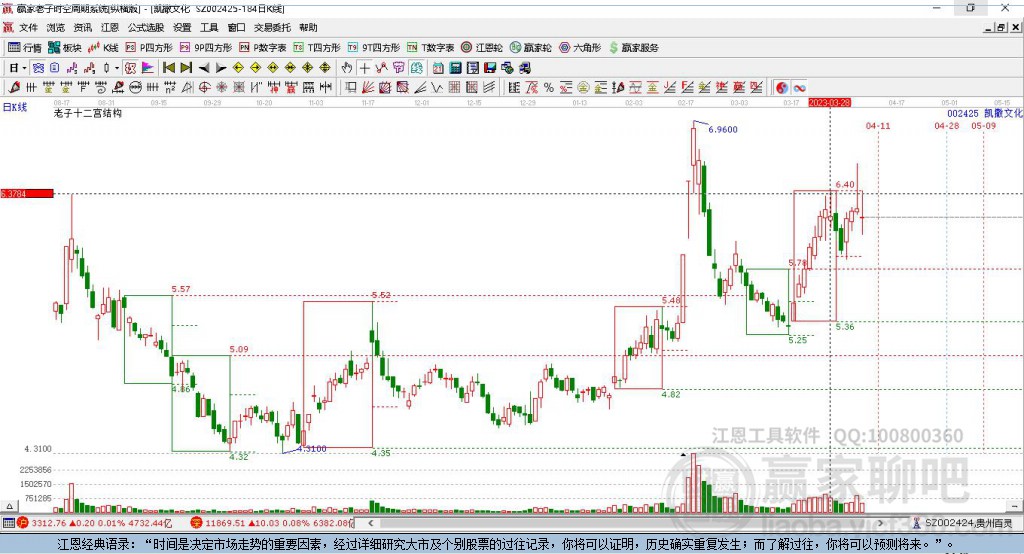The height and width of the screenshot is (554, 1024).
Task: Jump to last bar icon
Action: [186, 68]
